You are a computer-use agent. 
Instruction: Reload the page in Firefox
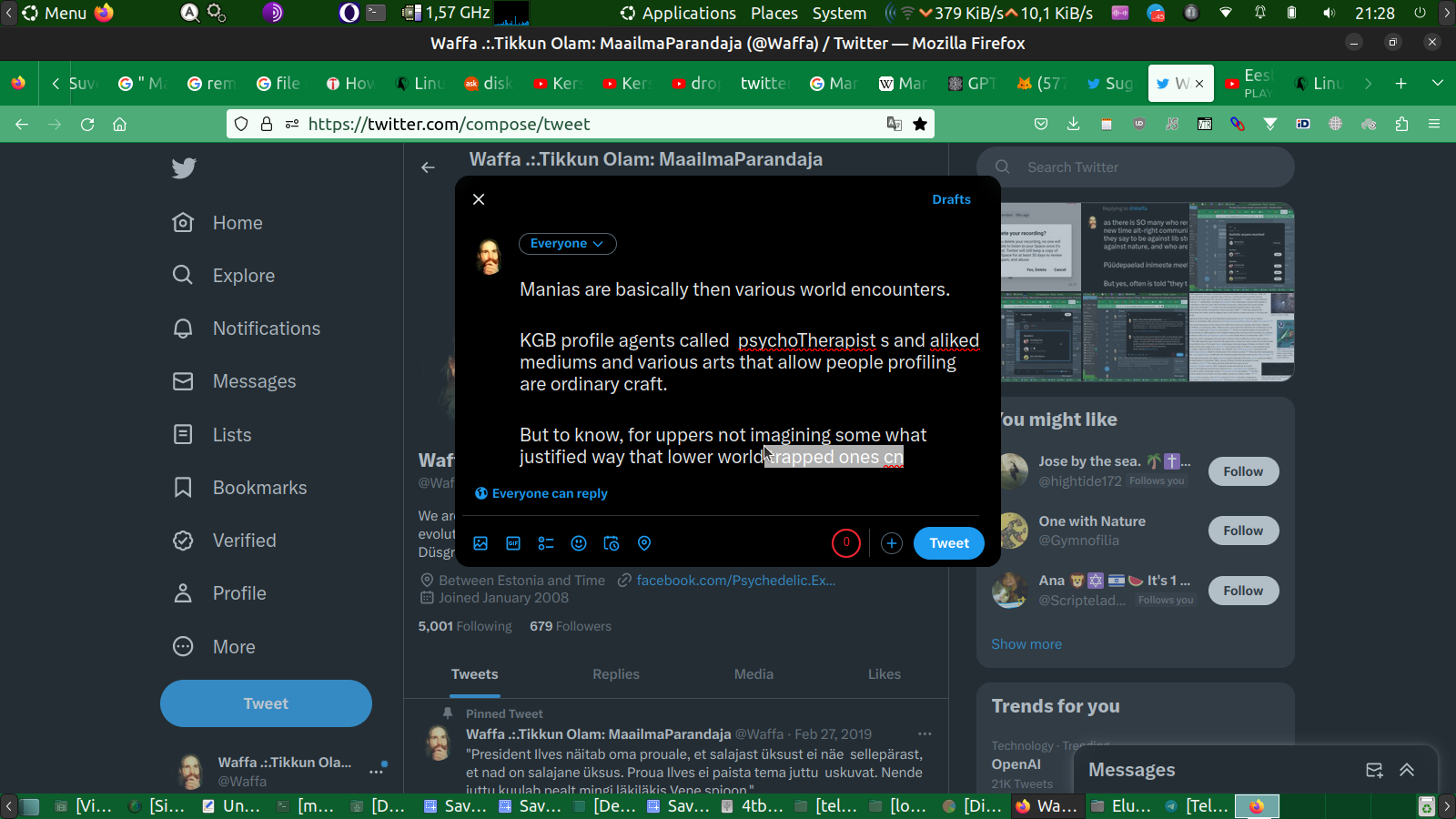point(87,125)
